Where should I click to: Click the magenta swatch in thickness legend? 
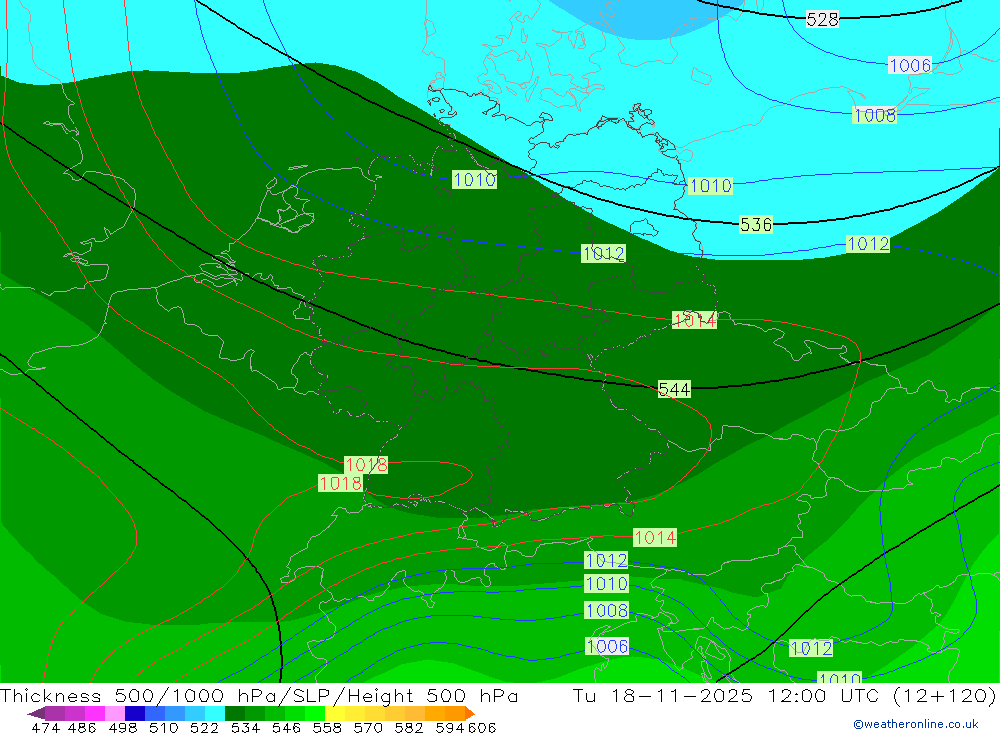click(94, 713)
